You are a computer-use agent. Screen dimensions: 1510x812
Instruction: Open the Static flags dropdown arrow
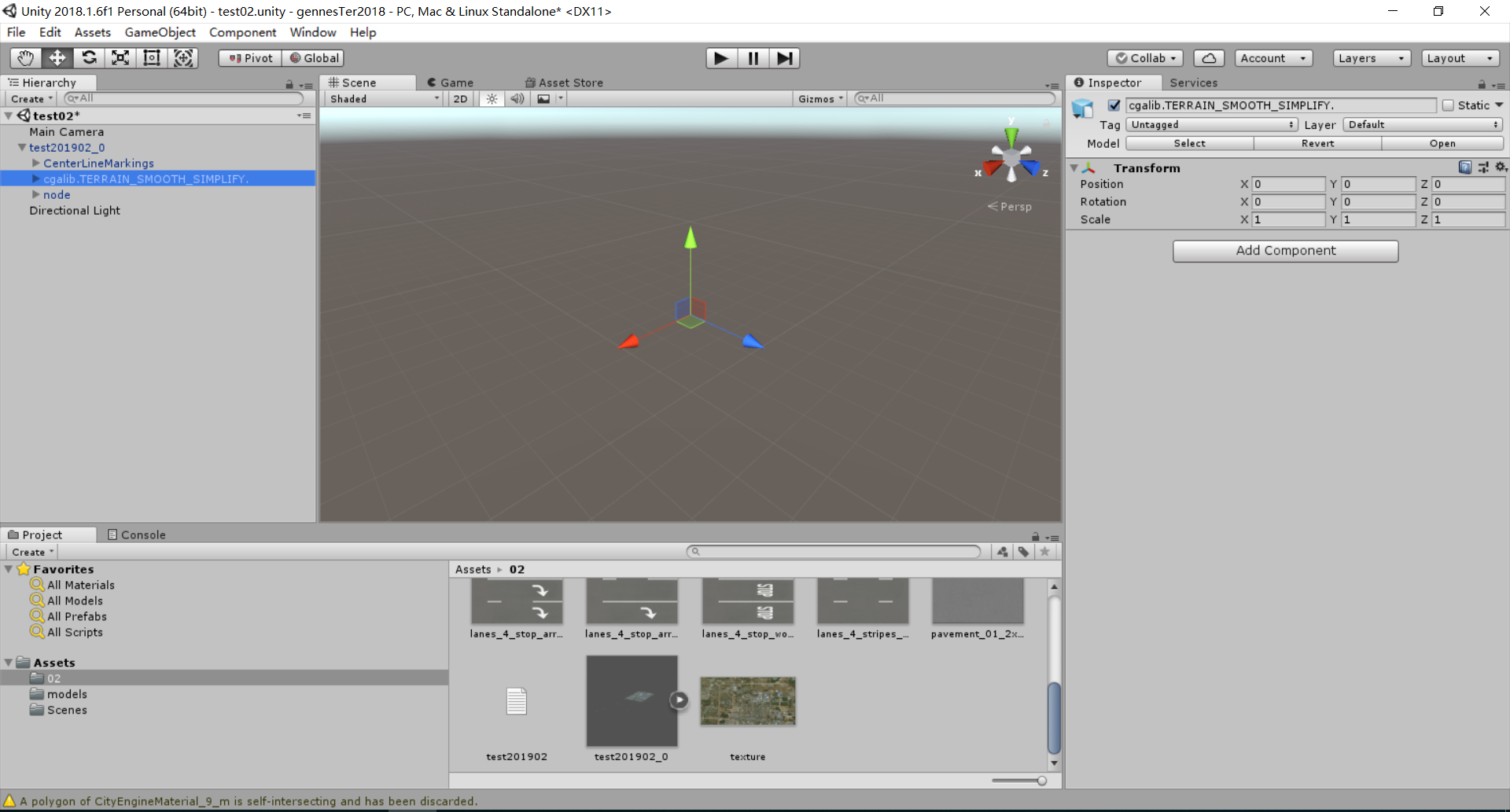(1499, 105)
